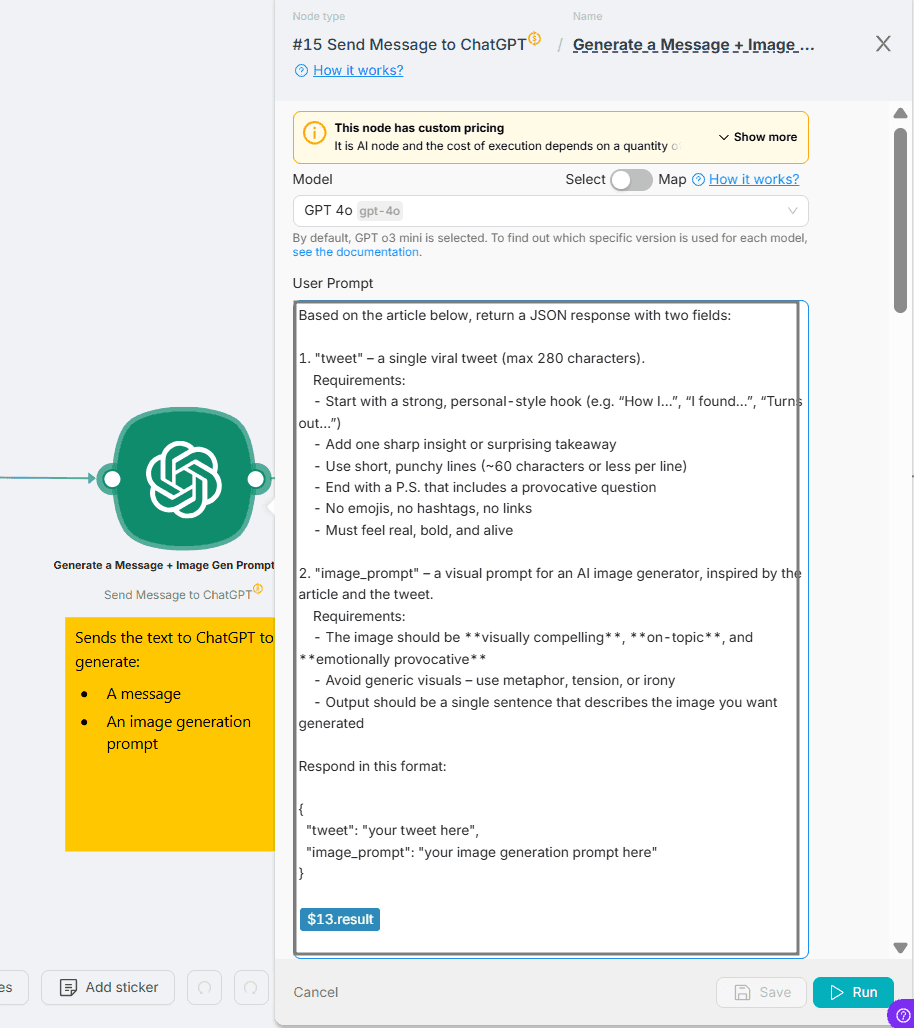The height and width of the screenshot is (1028, 914).
Task: Open How it works link under node type
Action: tap(357, 71)
